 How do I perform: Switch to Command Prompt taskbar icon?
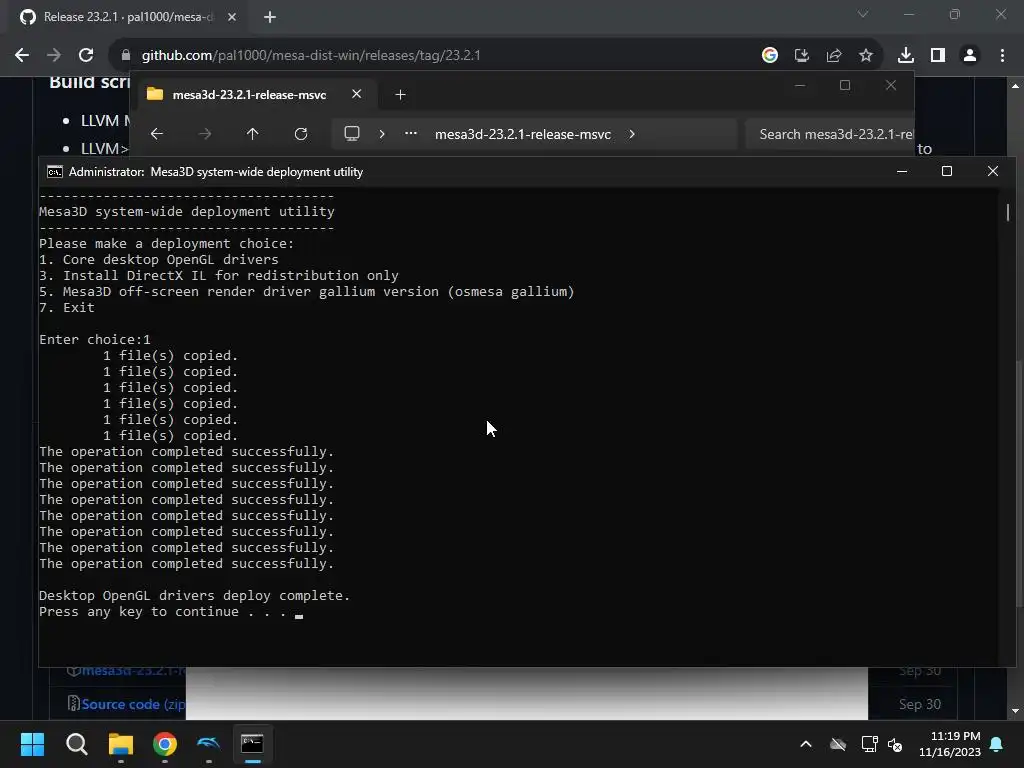[252, 744]
